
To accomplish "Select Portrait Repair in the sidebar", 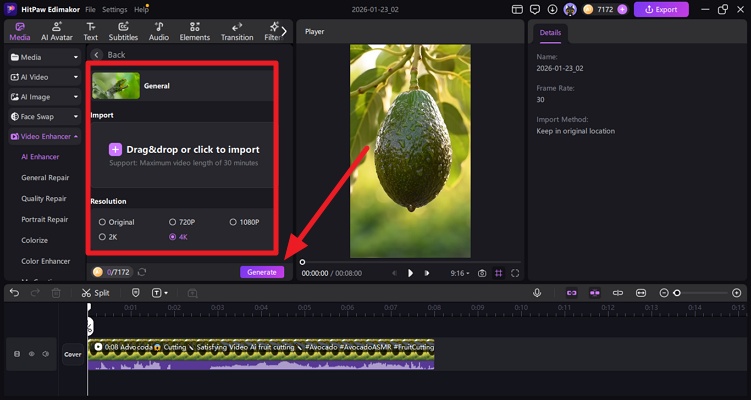I will click(45, 219).
